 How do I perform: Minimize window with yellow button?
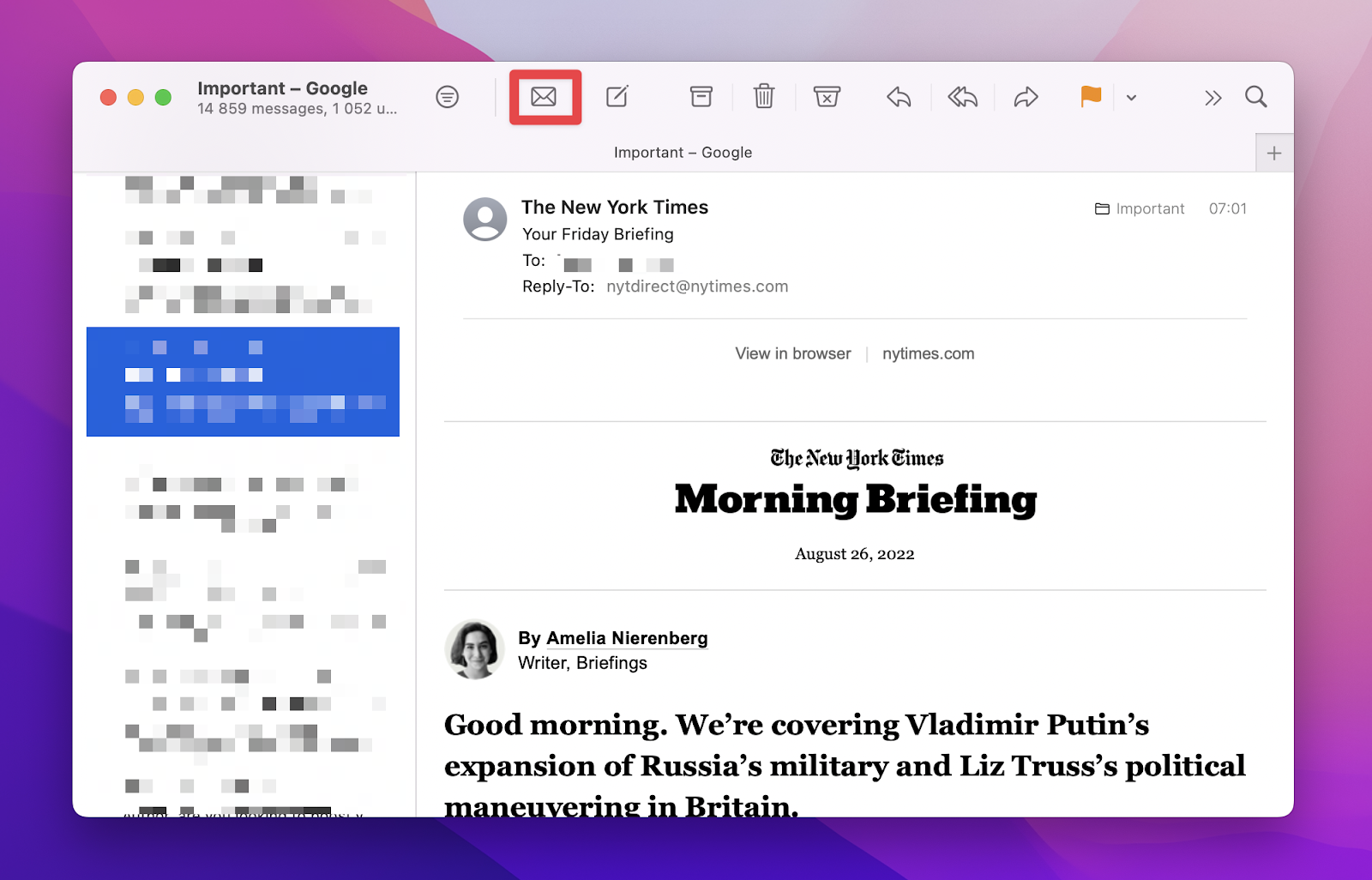(x=135, y=97)
